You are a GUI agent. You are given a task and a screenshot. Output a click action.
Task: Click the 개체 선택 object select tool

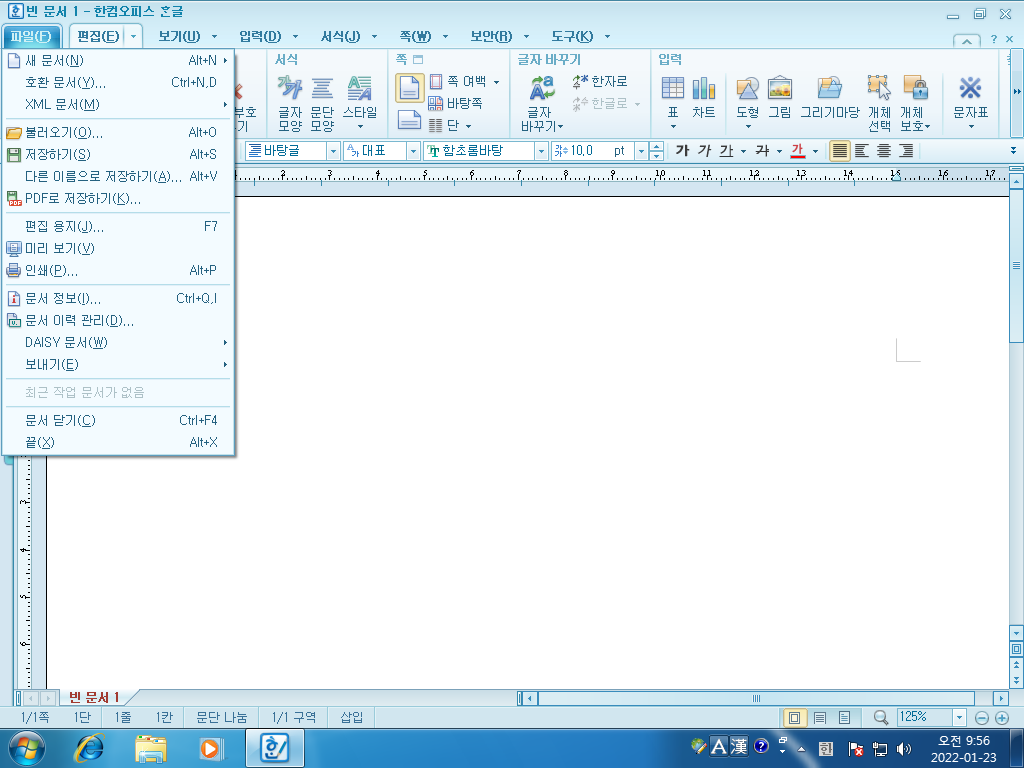[879, 103]
